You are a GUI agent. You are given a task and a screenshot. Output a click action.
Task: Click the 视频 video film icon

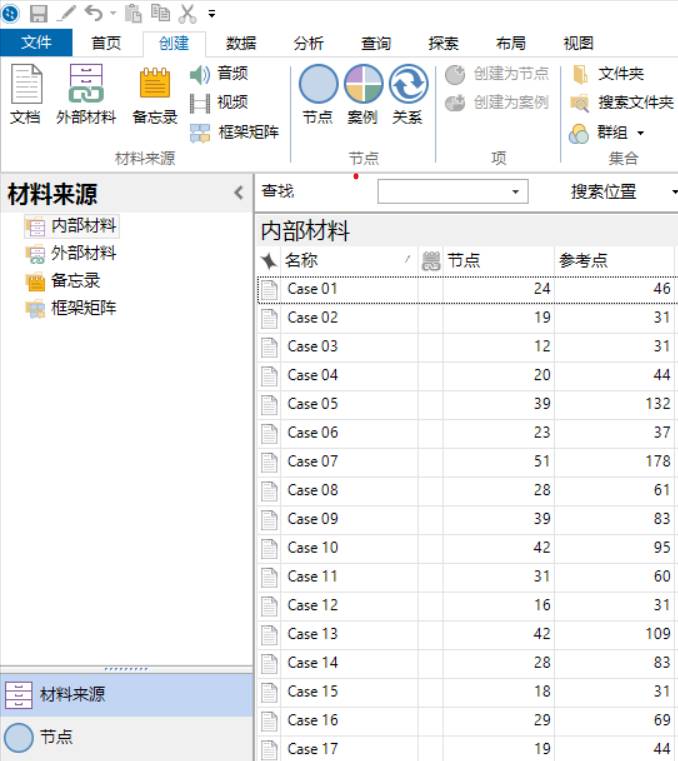[200, 103]
